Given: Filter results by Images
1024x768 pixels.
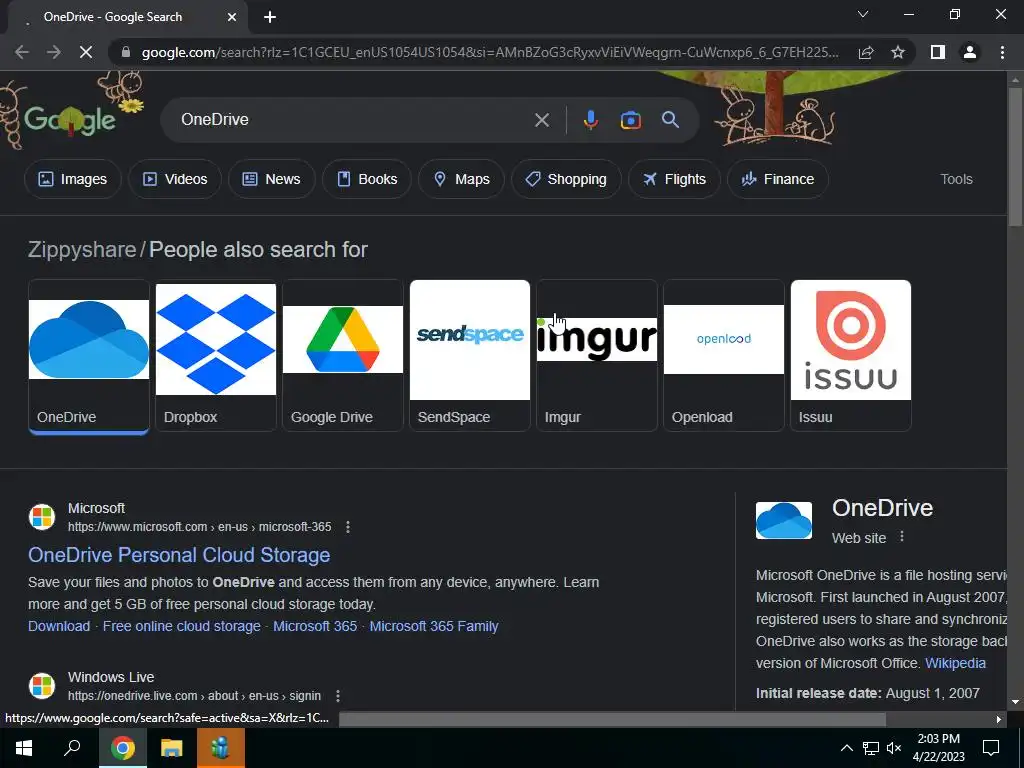Looking at the screenshot, I should click(x=72, y=179).
